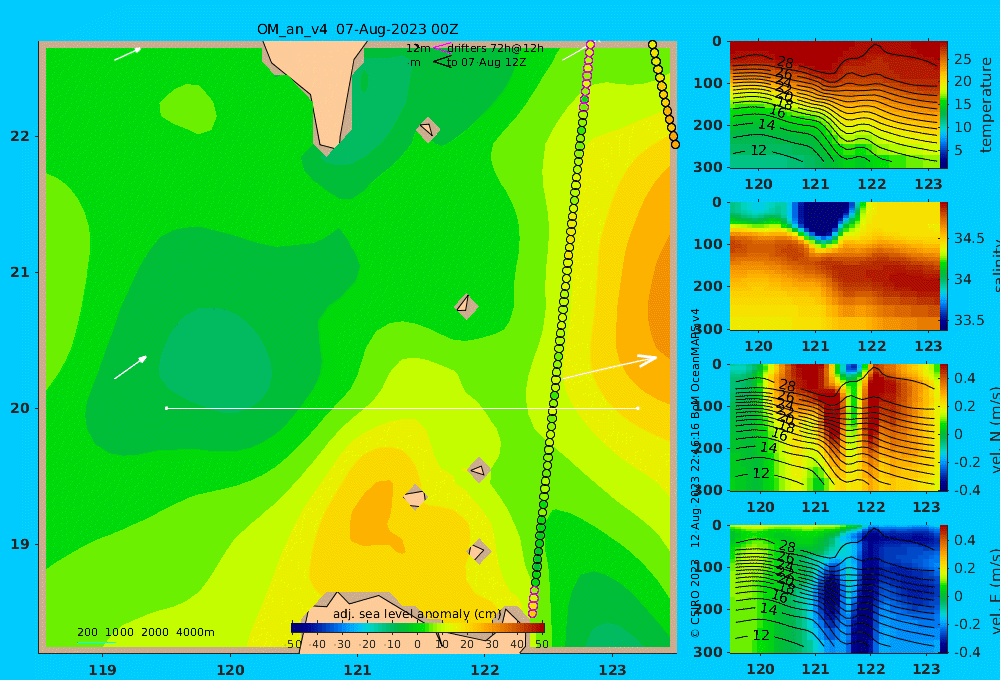This screenshot has height=680, width=1000.
Task: Click latitude label 22 on the map axis
Action: [x=20, y=136]
